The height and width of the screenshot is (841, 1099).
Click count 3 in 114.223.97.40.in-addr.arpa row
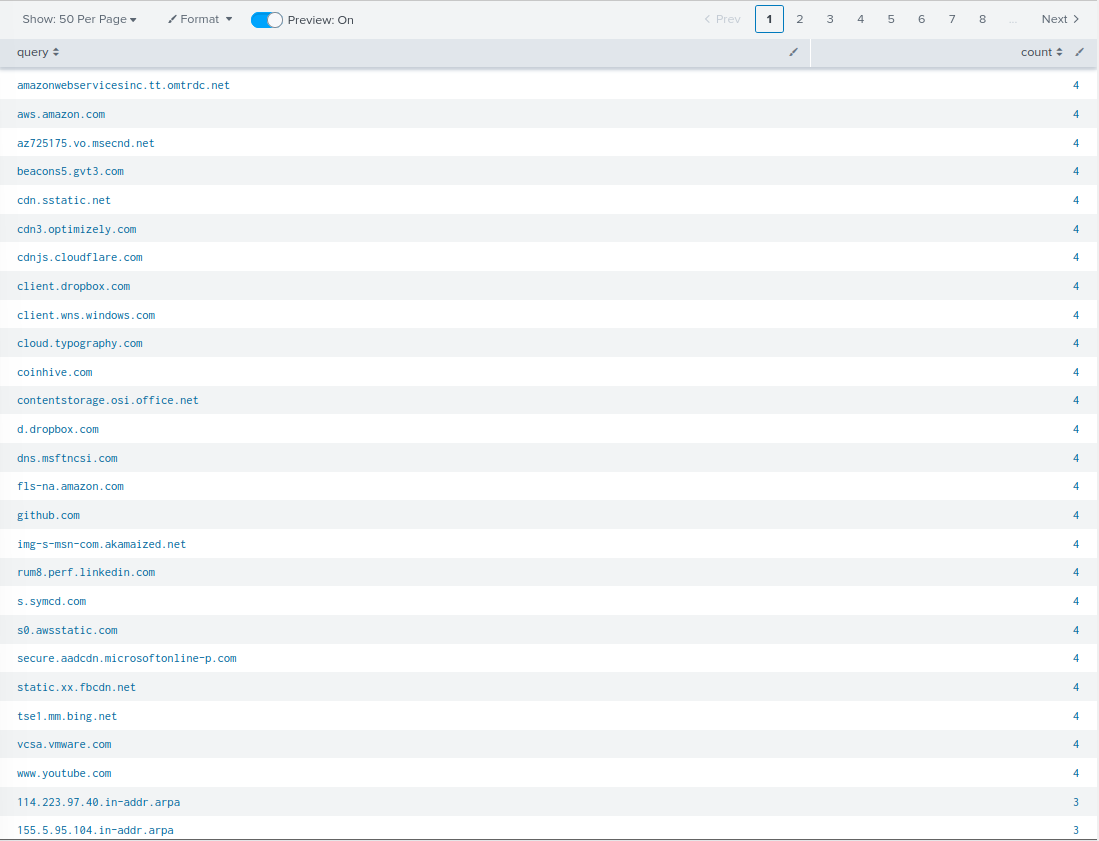(x=1076, y=802)
